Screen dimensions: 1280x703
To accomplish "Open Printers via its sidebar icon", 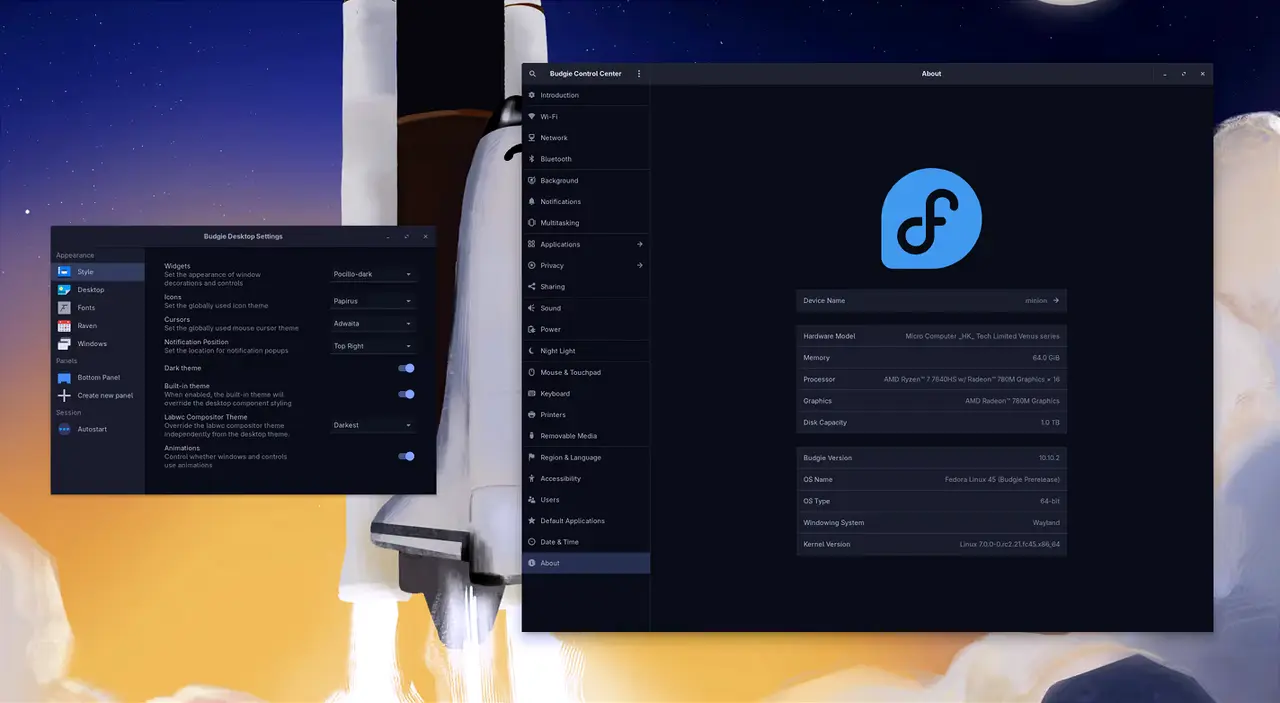I will (x=532, y=415).
